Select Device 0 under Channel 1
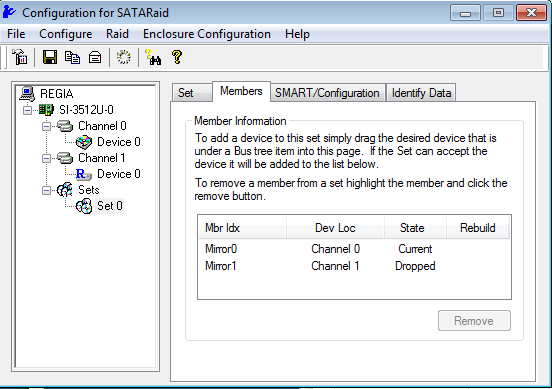Image resolution: width=552 pixels, height=389 pixels. coord(119,174)
